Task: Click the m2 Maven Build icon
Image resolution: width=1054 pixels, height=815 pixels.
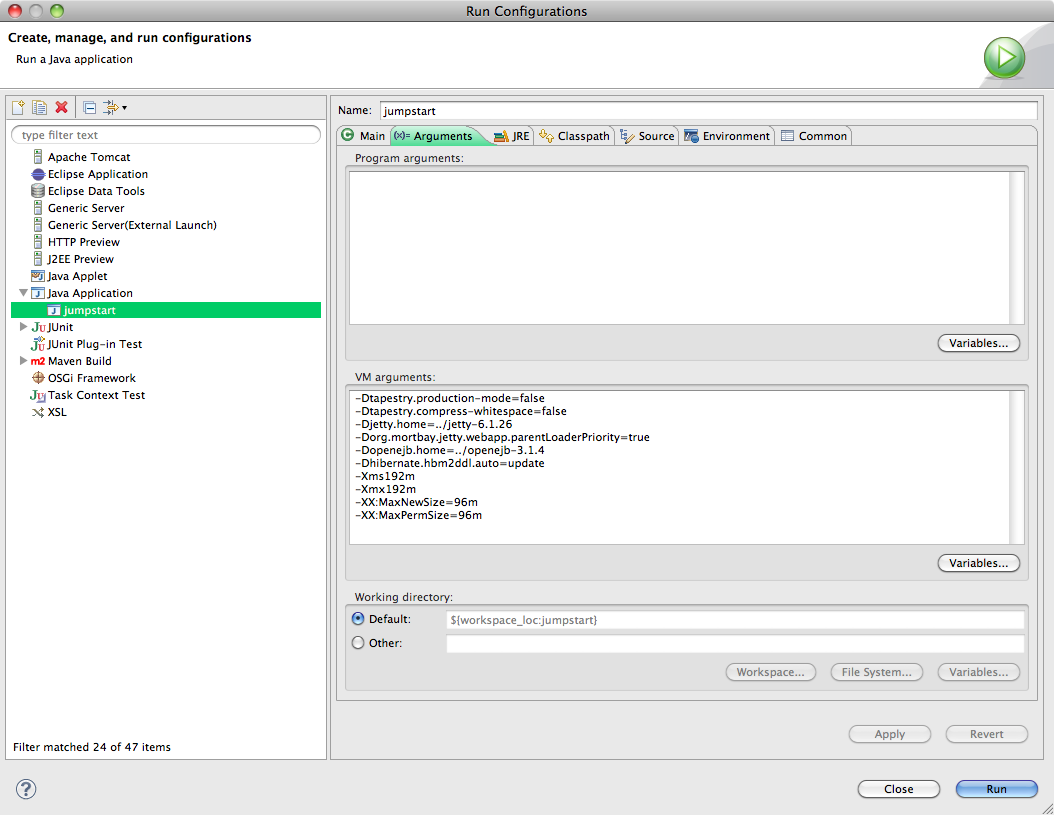Action: pos(38,361)
